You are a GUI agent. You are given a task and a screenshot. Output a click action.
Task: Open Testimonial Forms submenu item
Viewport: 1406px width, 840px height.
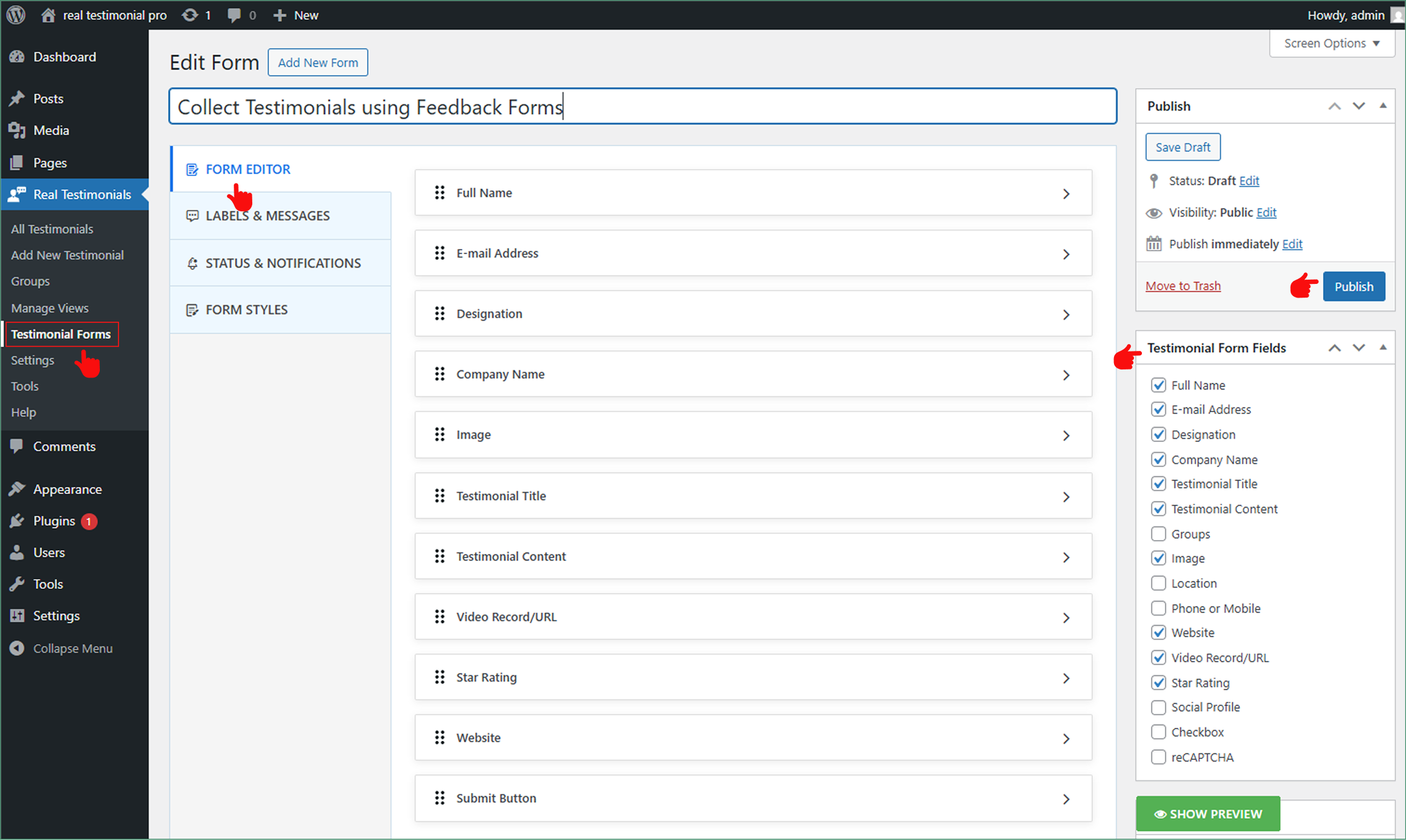click(61, 334)
